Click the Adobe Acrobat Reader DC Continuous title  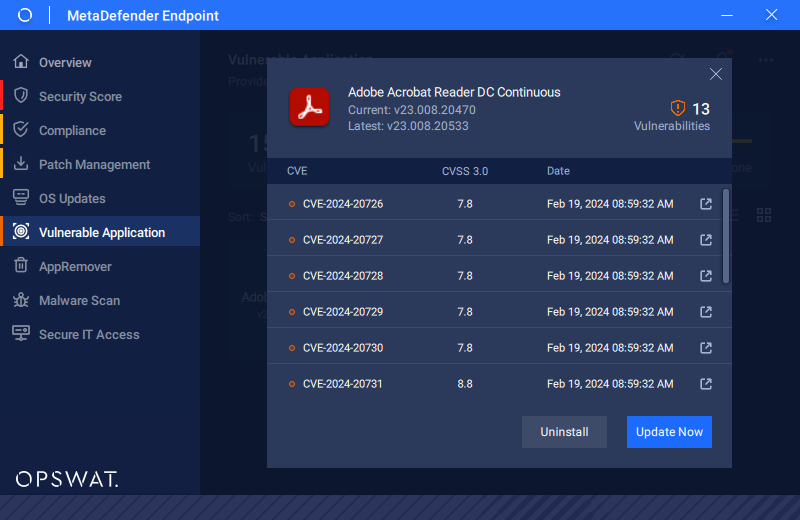point(454,92)
